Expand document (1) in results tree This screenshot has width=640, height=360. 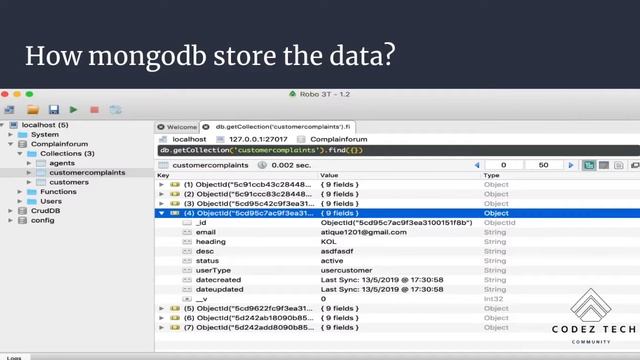coord(162,184)
